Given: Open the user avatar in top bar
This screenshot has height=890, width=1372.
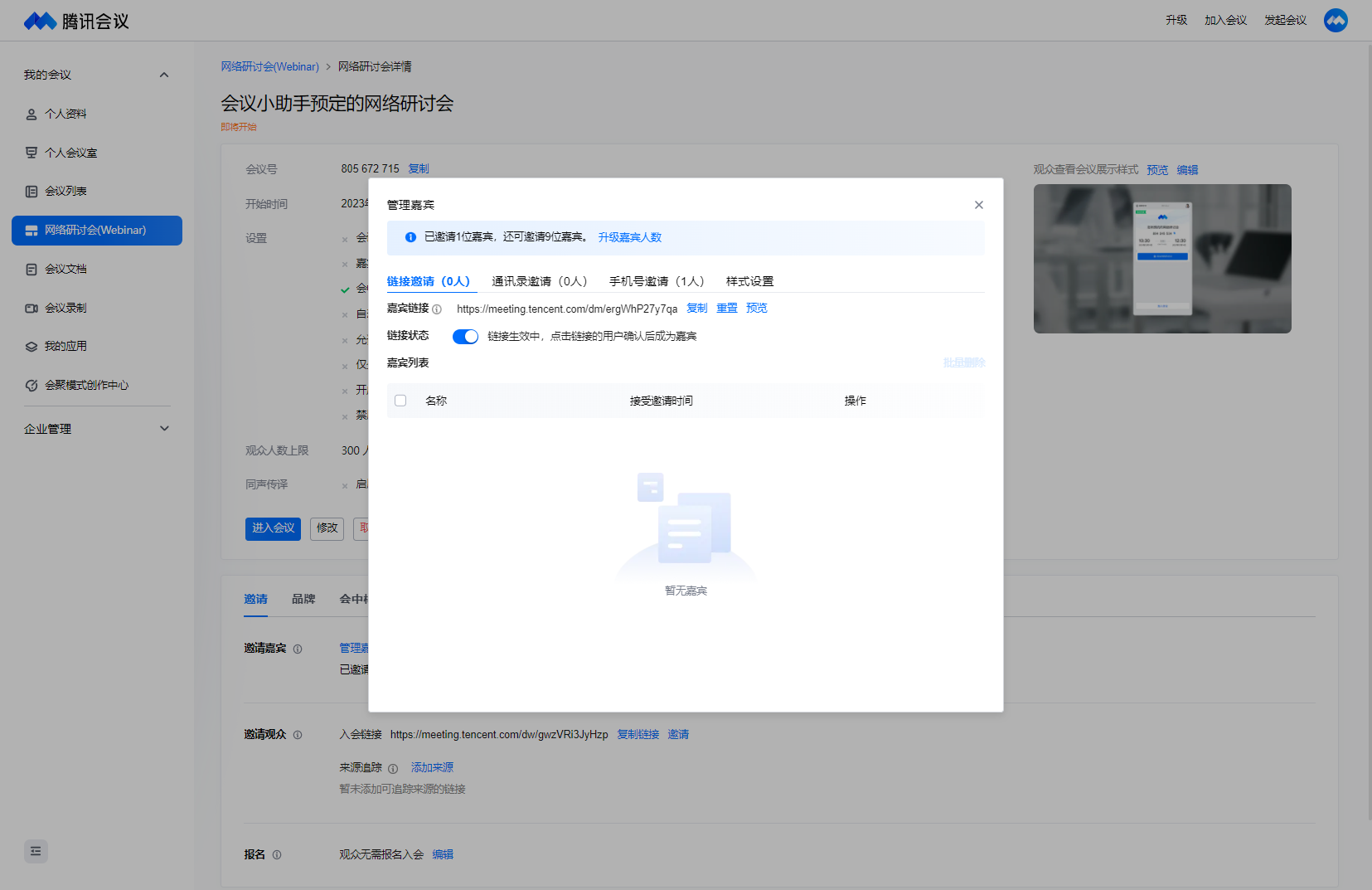Looking at the screenshot, I should click(1336, 20).
